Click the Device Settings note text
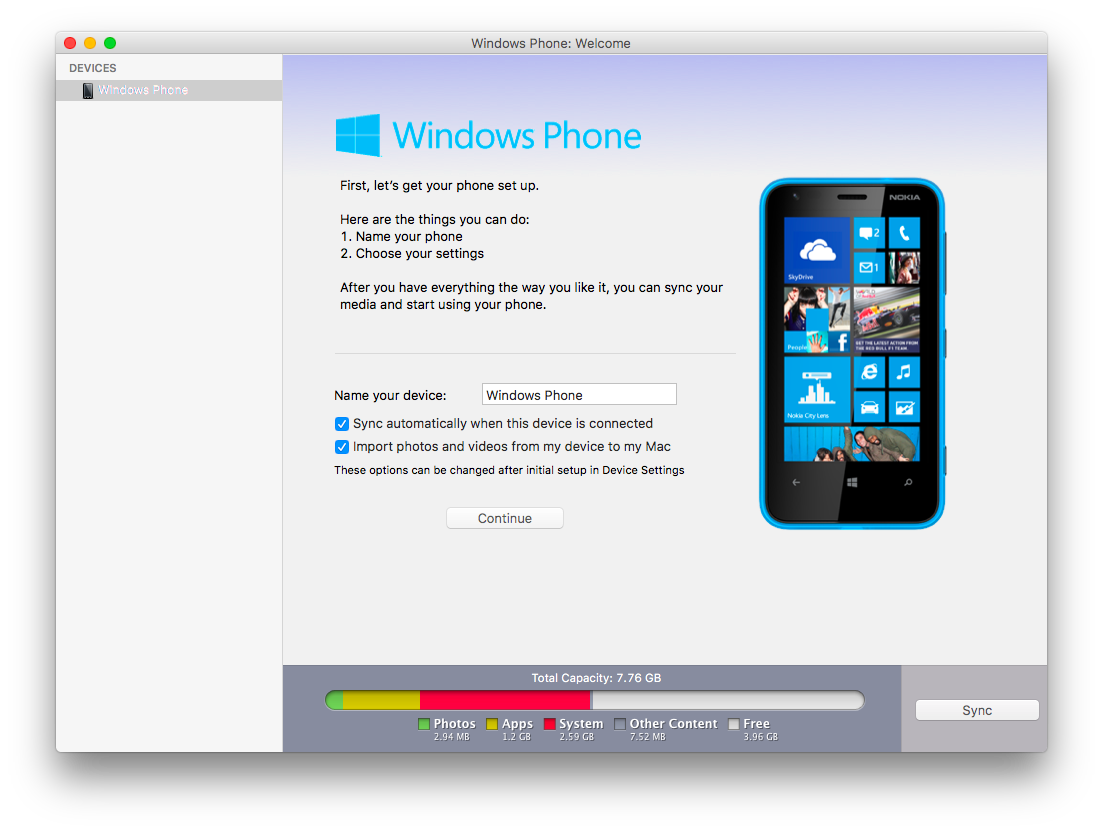This screenshot has height=832, width=1103. point(509,470)
